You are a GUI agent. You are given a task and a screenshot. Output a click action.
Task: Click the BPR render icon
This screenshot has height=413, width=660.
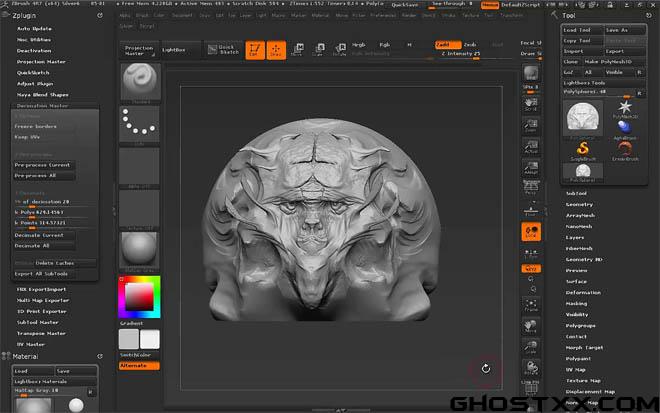click(x=531, y=73)
